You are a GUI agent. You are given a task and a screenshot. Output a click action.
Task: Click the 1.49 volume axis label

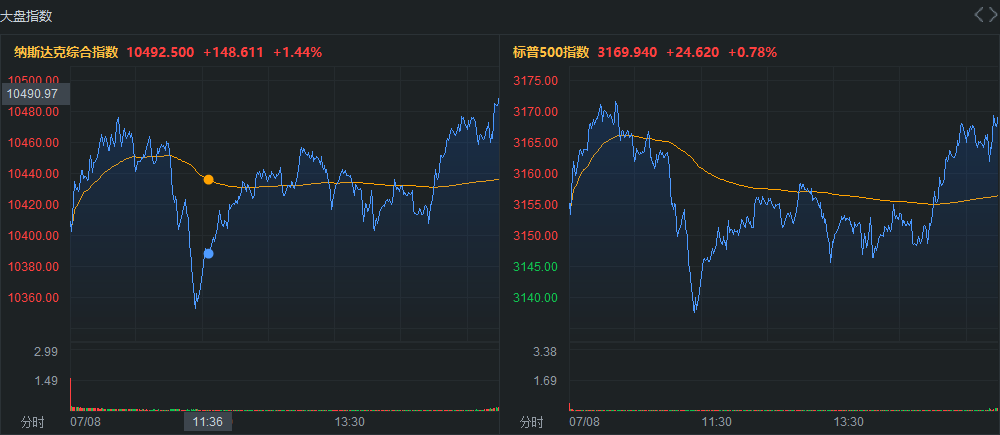(x=46, y=380)
